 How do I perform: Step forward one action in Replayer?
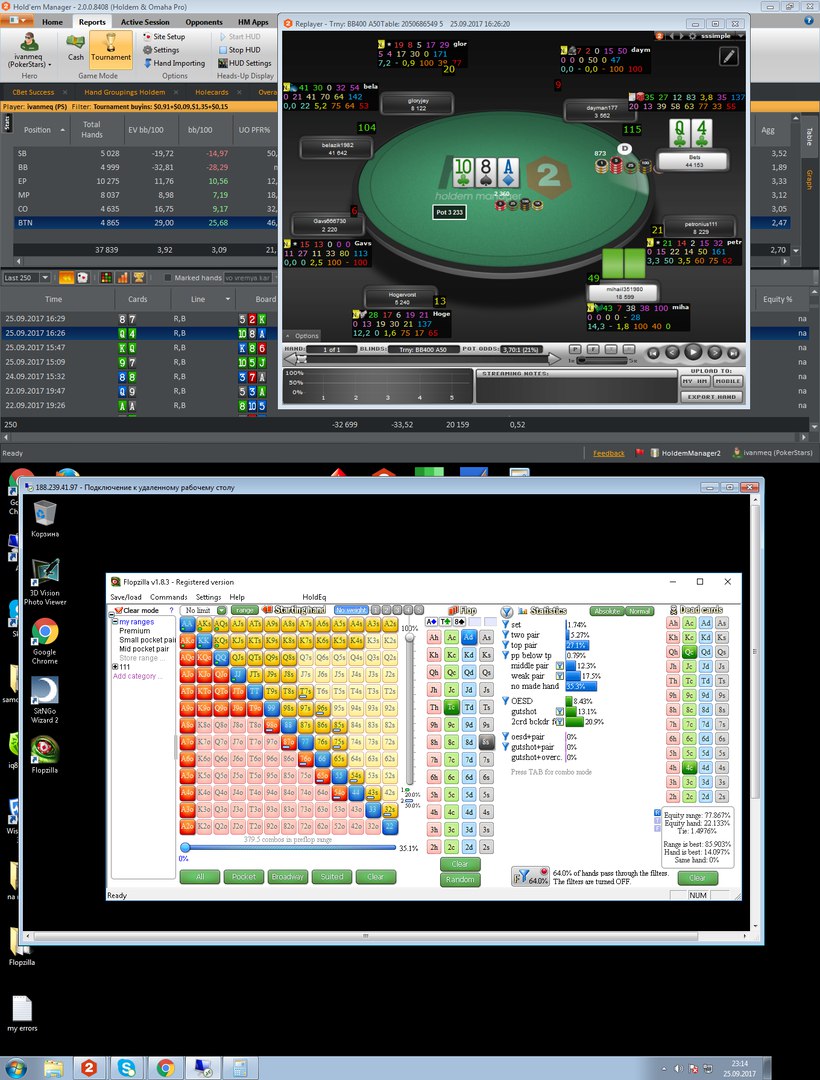[715, 353]
